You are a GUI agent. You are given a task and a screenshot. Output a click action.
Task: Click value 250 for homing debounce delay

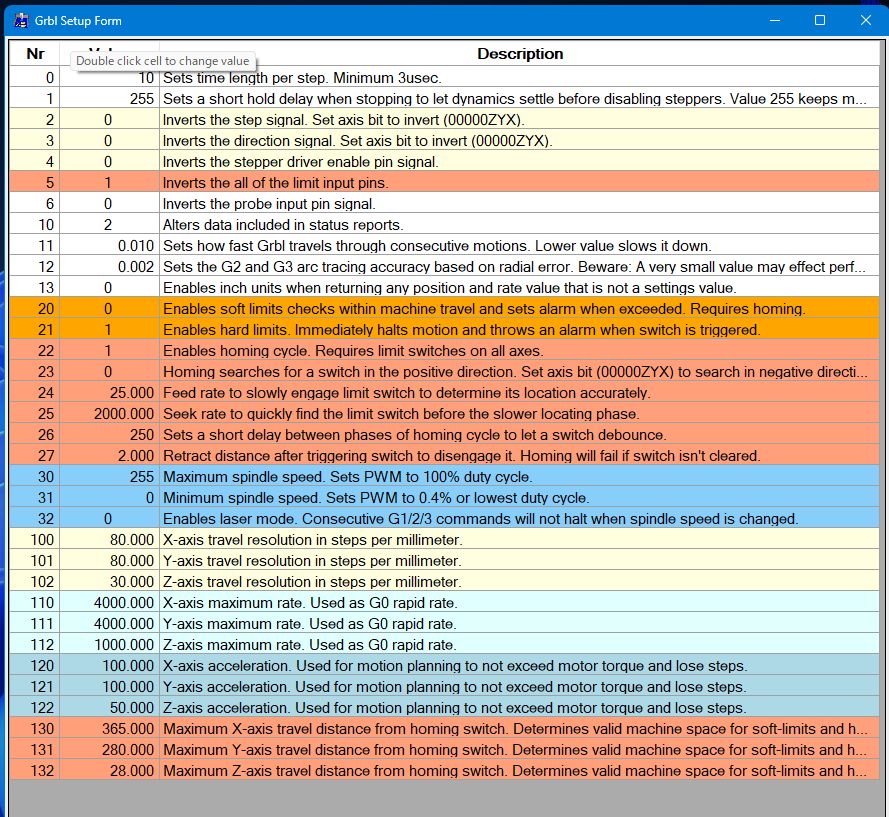coord(109,434)
